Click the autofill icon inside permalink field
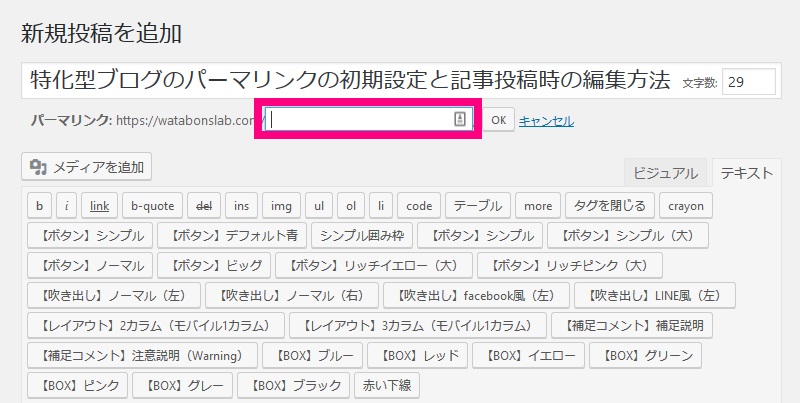The width and height of the screenshot is (800, 403). tap(460, 119)
